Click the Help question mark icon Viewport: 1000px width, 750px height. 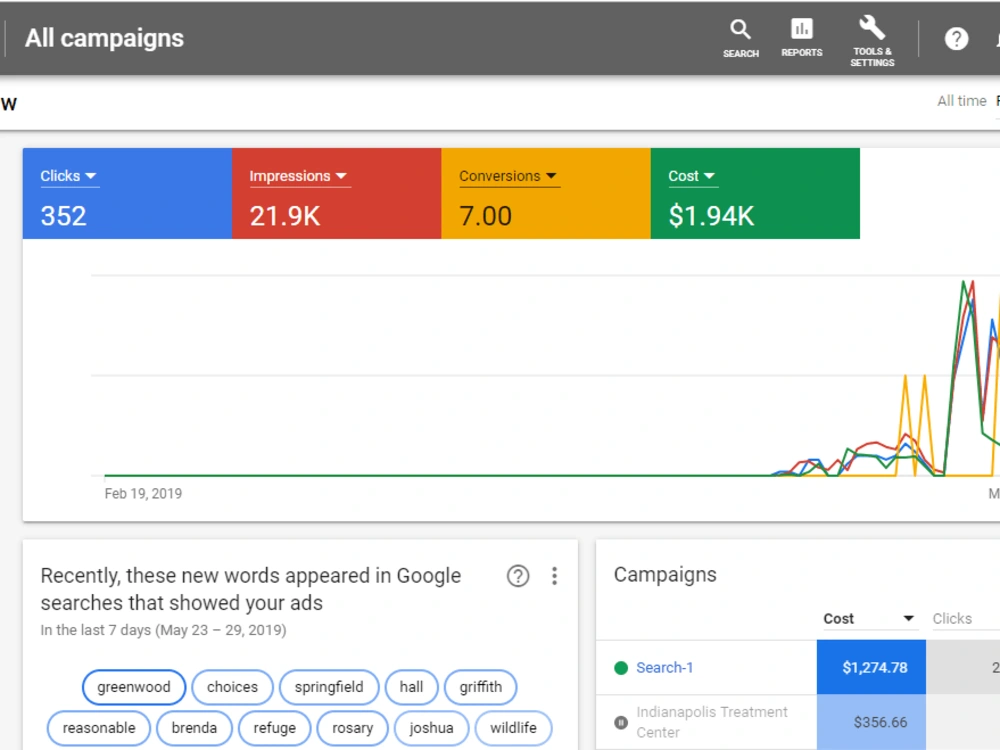coord(956,39)
